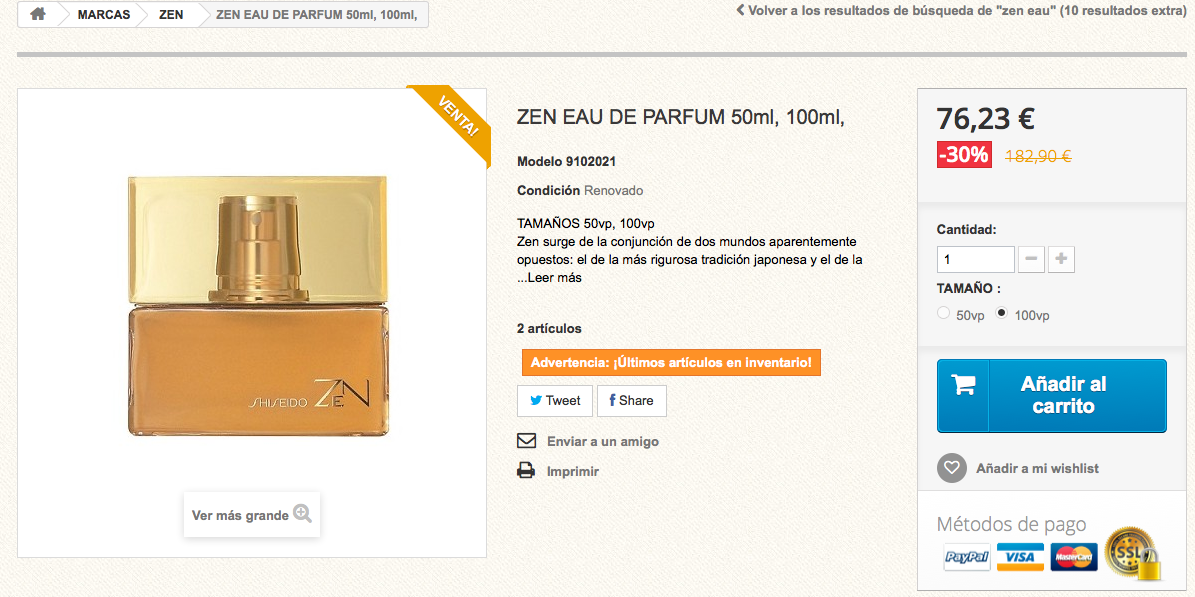Click the Visa payment logo
This screenshot has width=1195, height=597.
[x=1020, y=557]
